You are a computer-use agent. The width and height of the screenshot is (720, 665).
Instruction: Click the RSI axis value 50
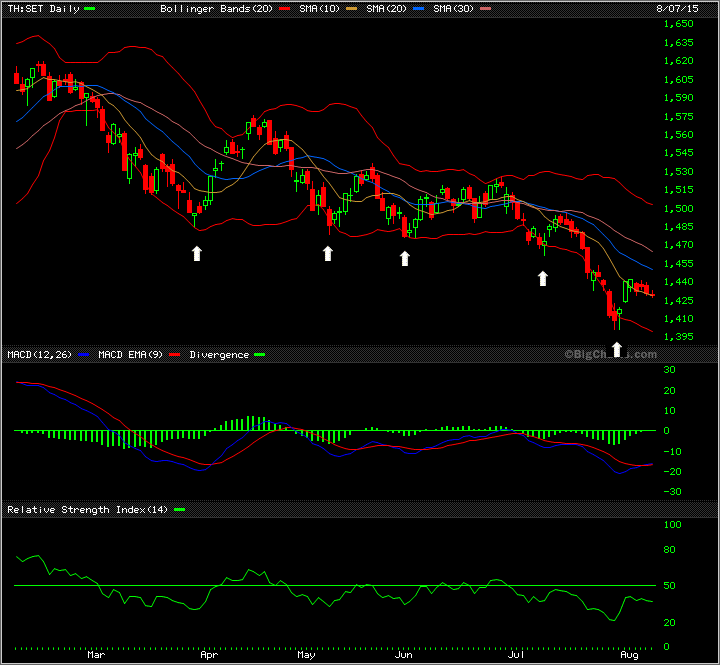(x=669, y=586)
